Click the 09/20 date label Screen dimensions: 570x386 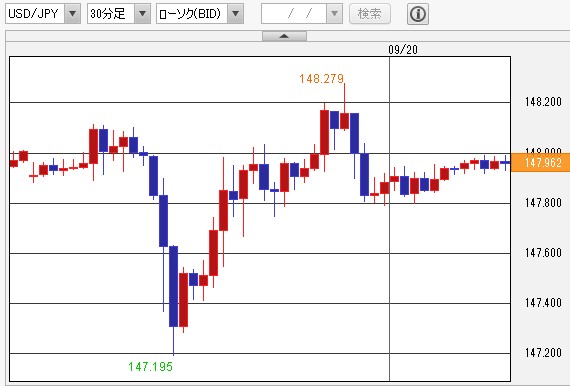point(403,50)
